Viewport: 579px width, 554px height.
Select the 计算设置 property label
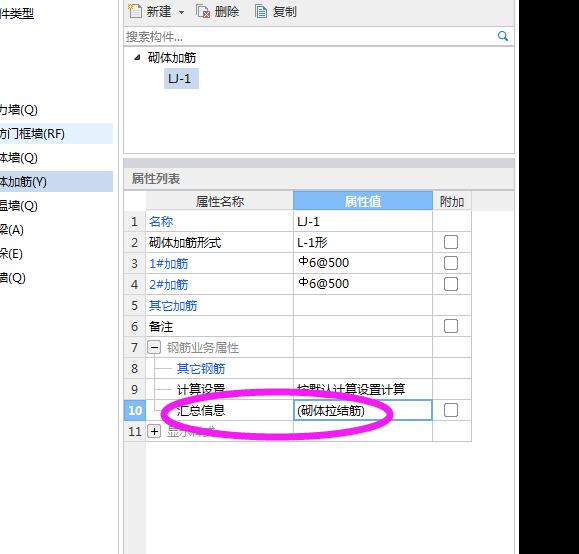[201, 389]
